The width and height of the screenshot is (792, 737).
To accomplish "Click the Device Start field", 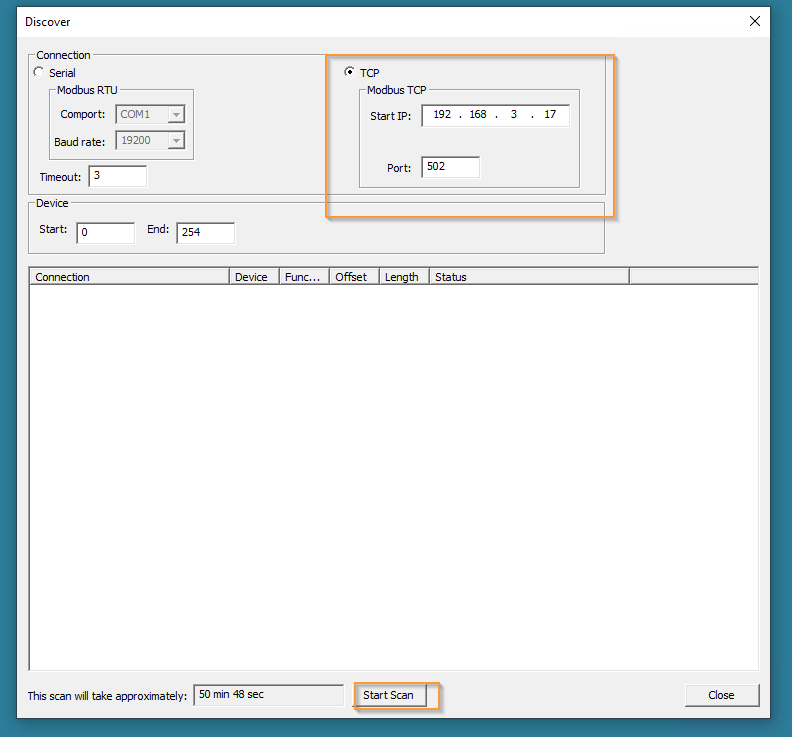I will [x=106, y=232].
